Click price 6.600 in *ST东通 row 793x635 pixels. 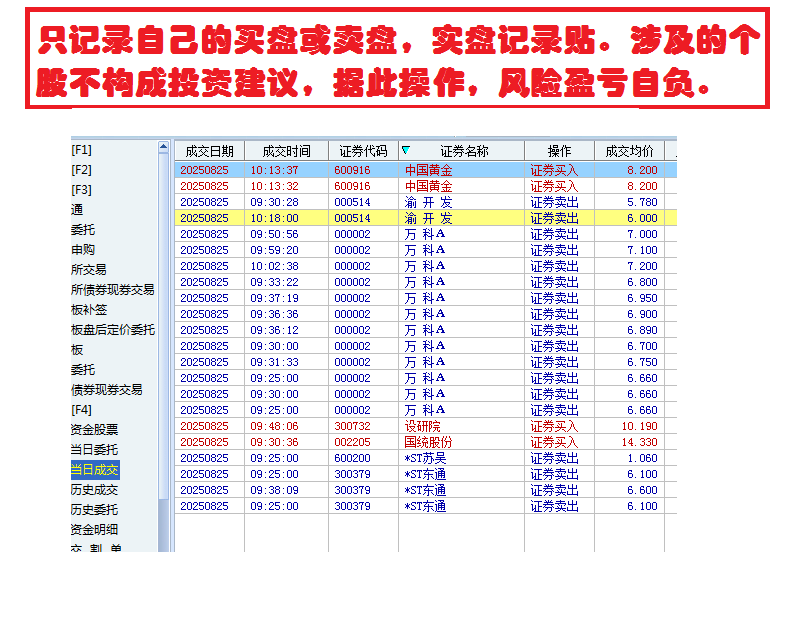pos(642,490)
